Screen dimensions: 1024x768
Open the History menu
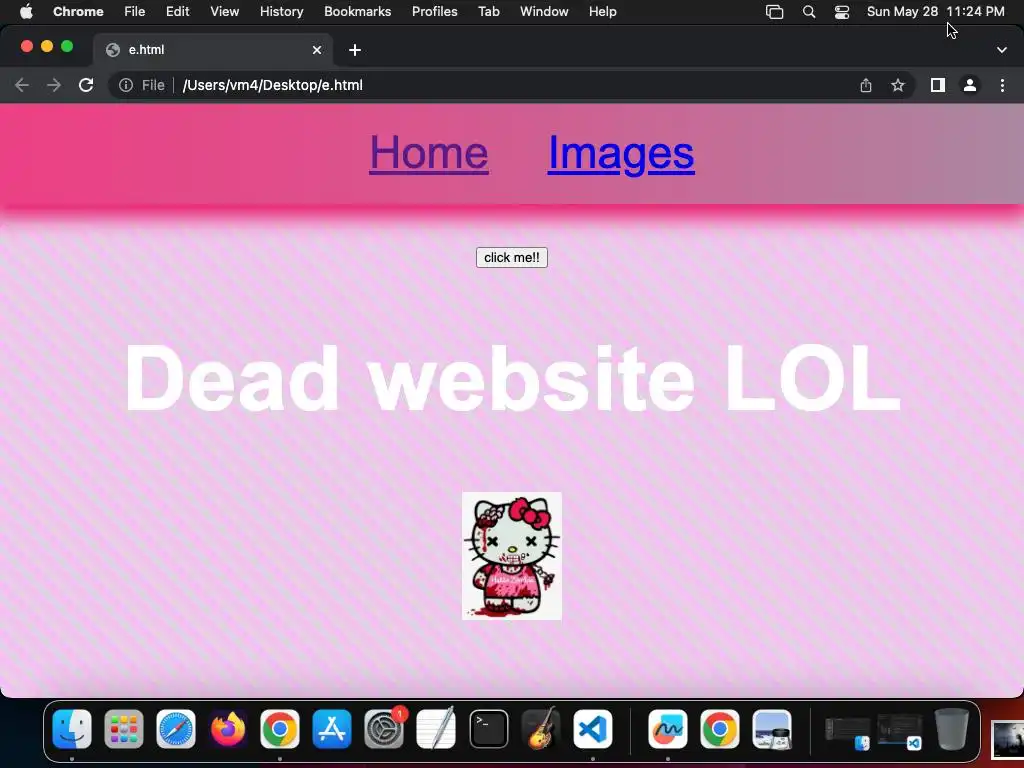point(281,12)
